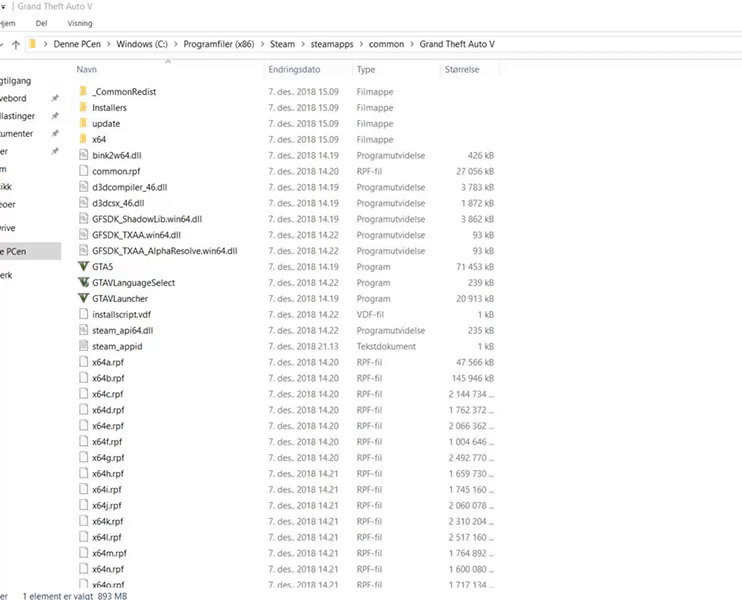Select the file x64h.rpf
This screenshot has height=600, width=742.
pyautogui.click(x=108, y=473)
